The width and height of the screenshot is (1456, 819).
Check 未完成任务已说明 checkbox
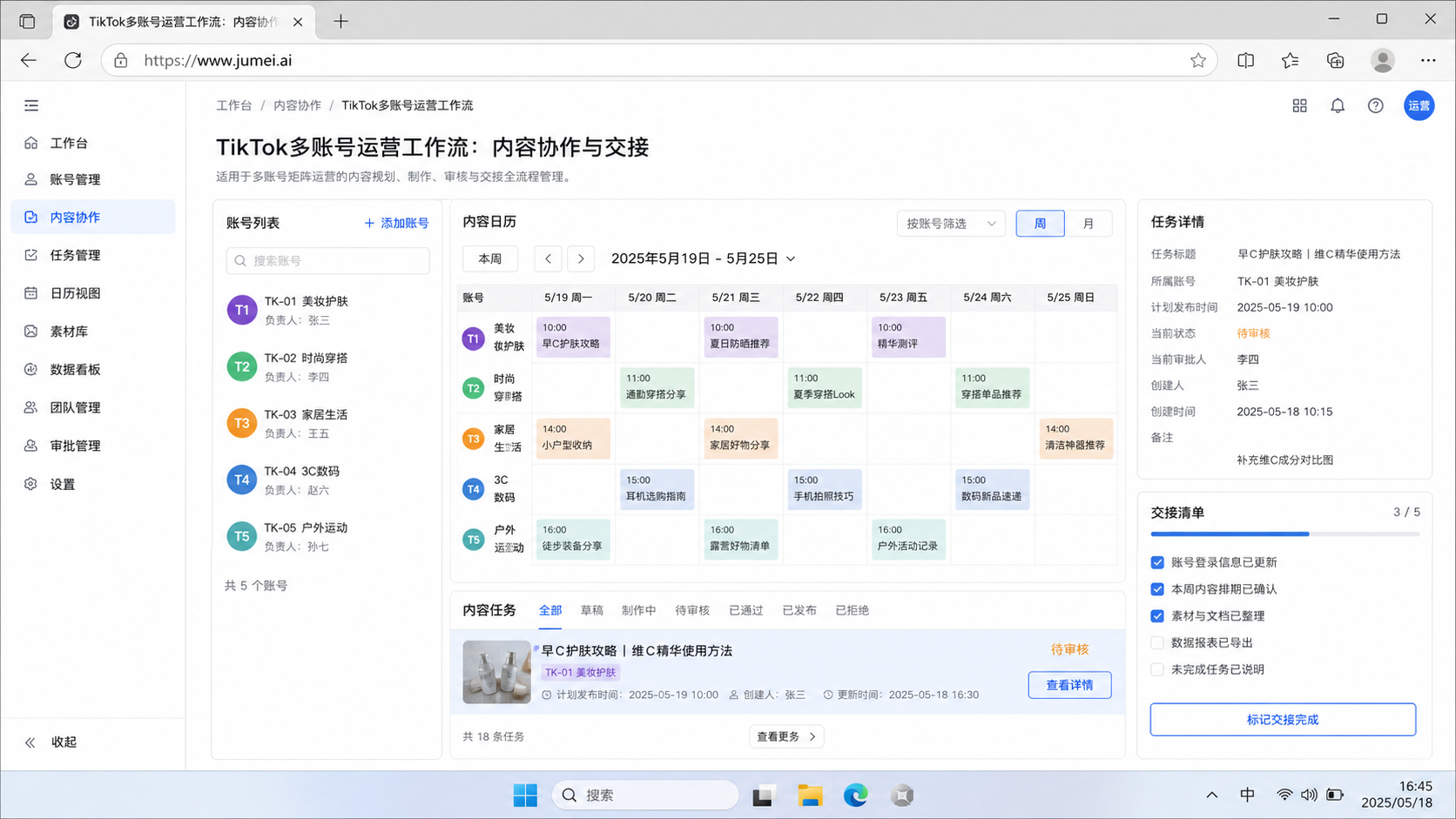point(1157,669)
